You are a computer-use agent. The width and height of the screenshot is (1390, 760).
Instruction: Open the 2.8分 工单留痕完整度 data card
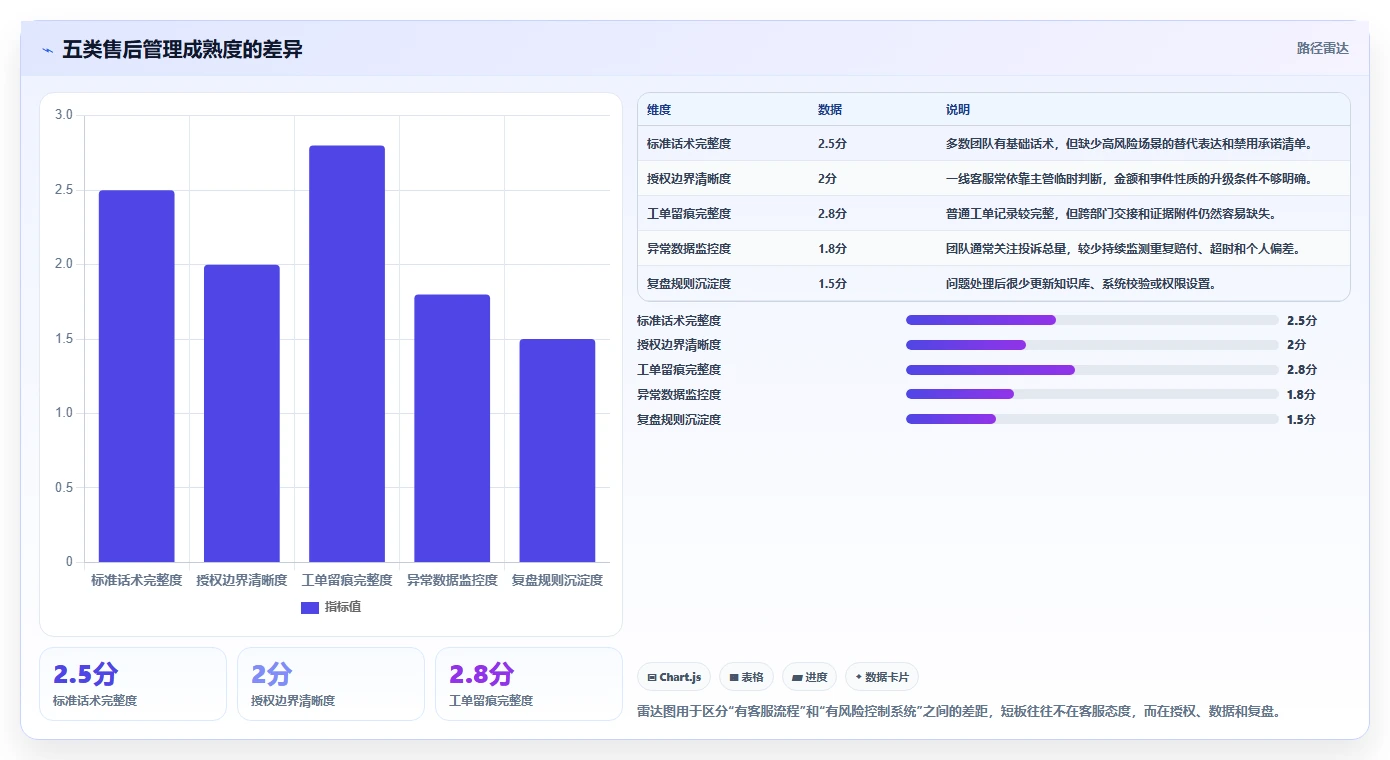[x=529, y=684]
